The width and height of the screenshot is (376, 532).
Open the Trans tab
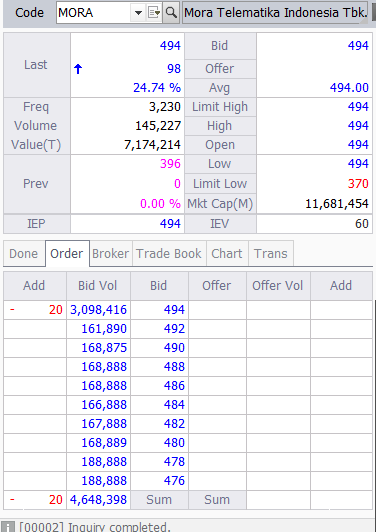(271, 253)
